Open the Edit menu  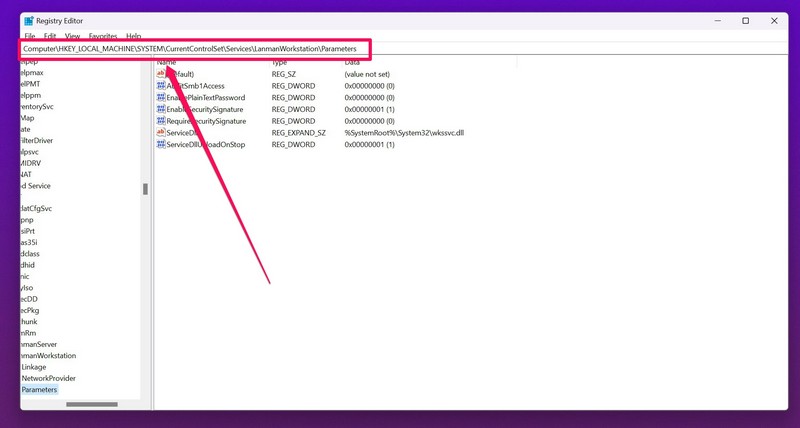[x=50, y=36]
